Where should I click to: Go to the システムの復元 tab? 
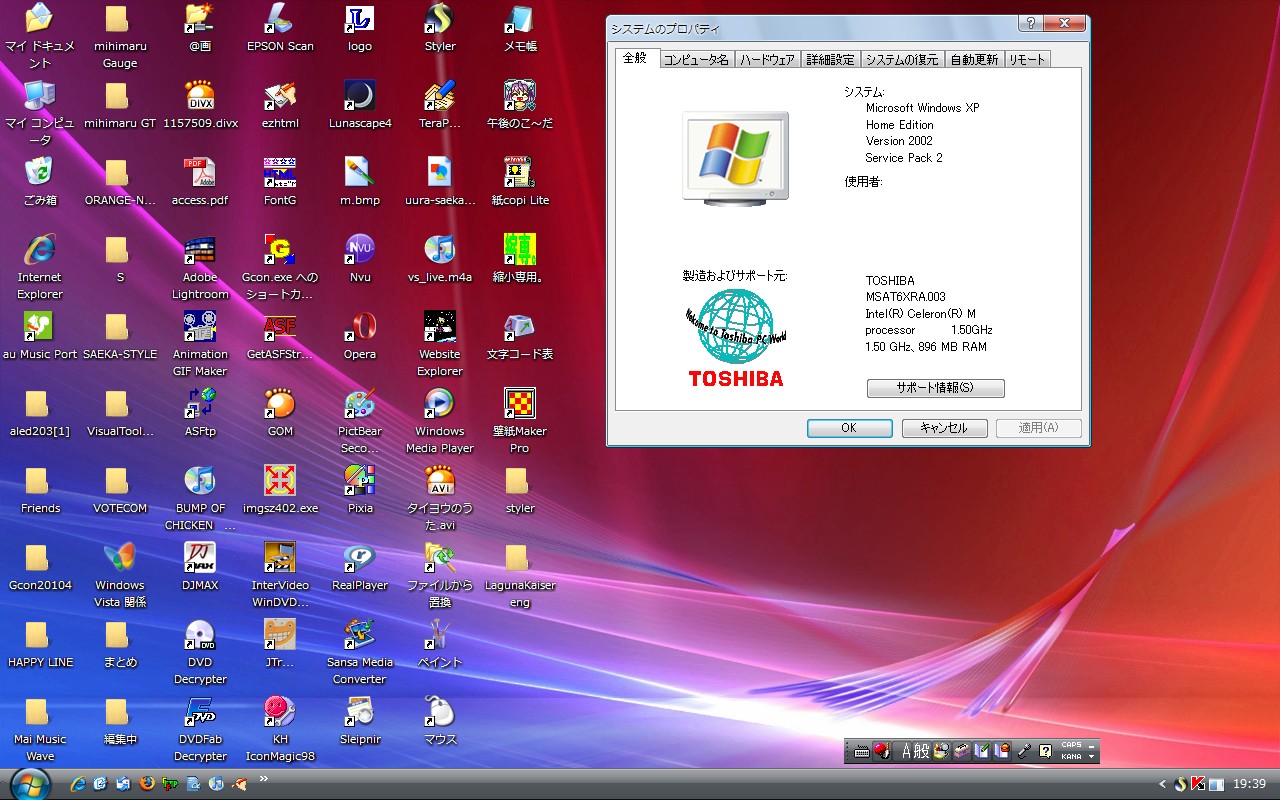click(x=902, y=60)
